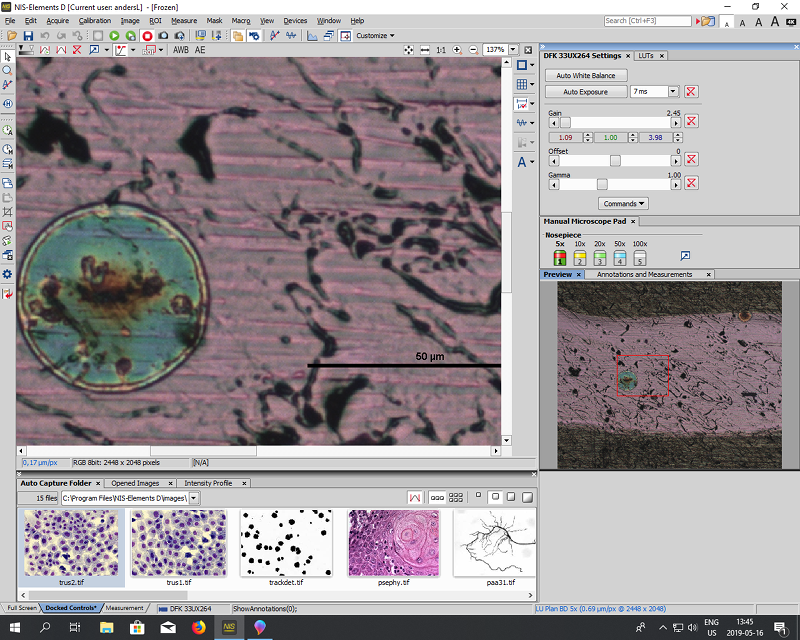Viewport: 800px width, 640px height.
Task: Click the AE auto exposure toolbar icon
Action: pos(200,49)
